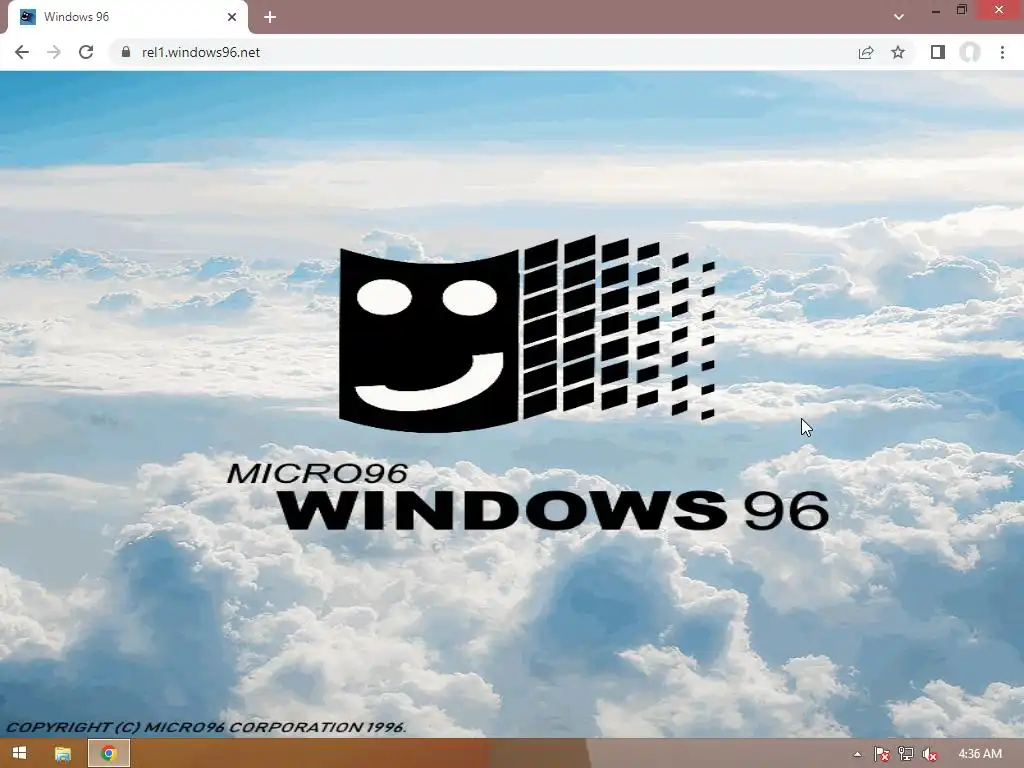The width and height of the screenshot is (1024, 768).
Task: Open a new browser tab
Action: (270, 17)
